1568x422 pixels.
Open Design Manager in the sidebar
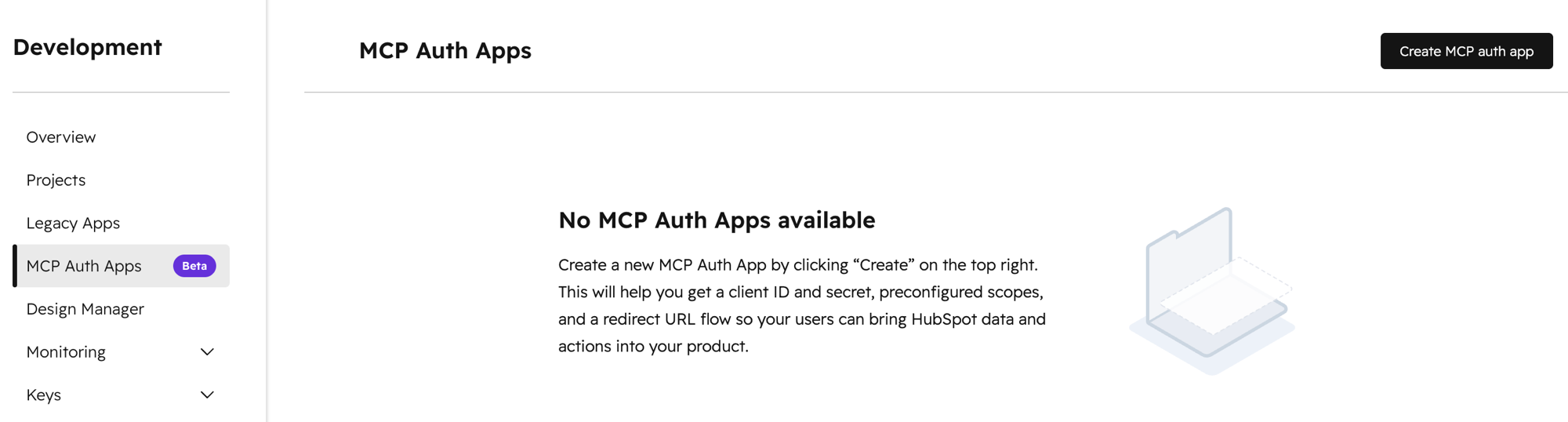point(85,309)
